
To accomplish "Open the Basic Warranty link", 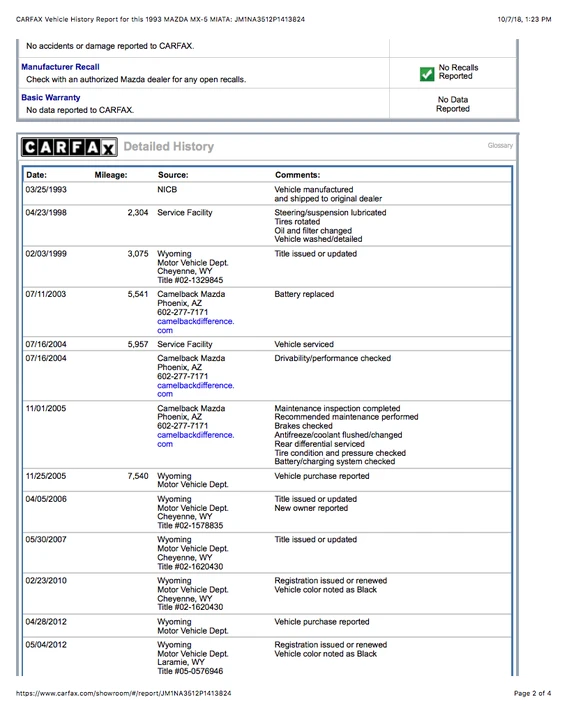I will [x=51, y=98].
